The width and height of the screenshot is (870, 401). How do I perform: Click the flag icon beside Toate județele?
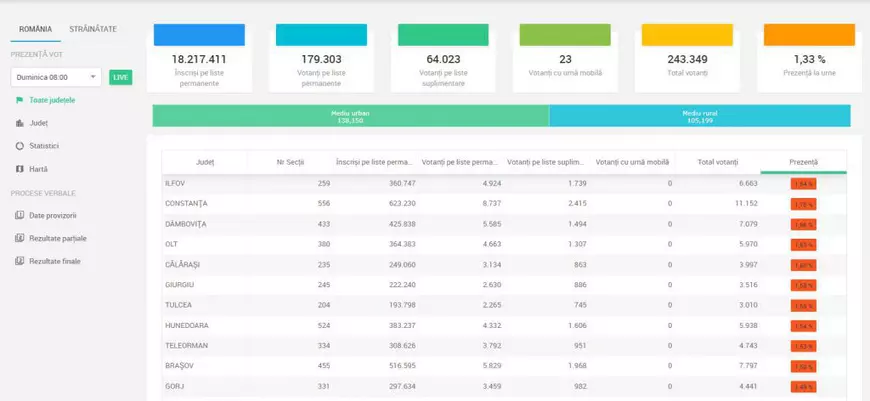(19, 100)
